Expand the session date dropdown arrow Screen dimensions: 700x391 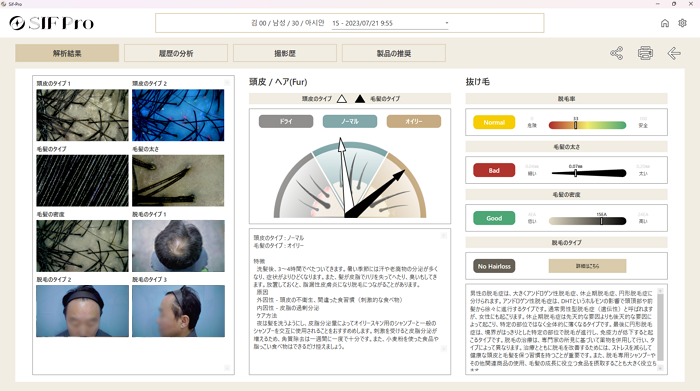(446, 23)
